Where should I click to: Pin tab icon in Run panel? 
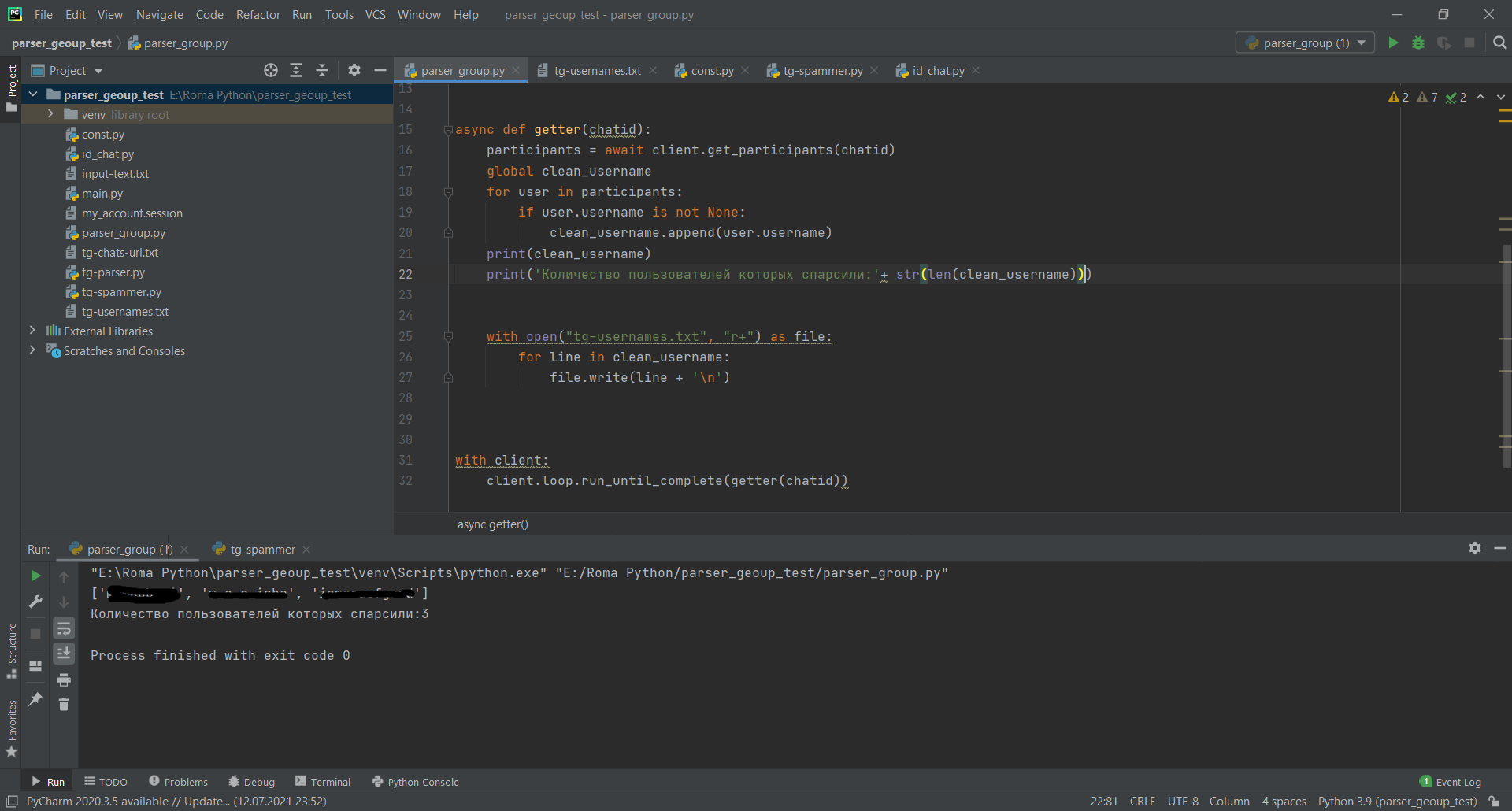pos(35,698)
